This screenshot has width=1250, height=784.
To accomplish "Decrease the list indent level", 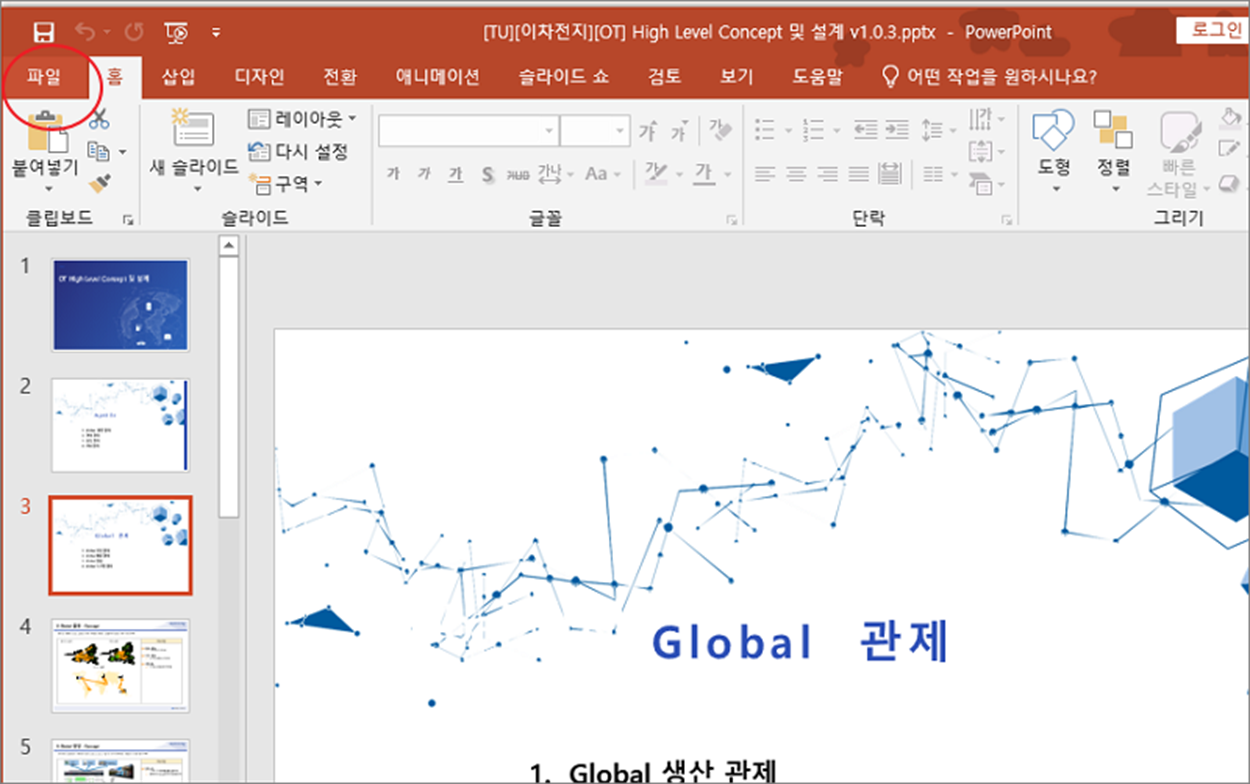I will click(x=865, y=129).
